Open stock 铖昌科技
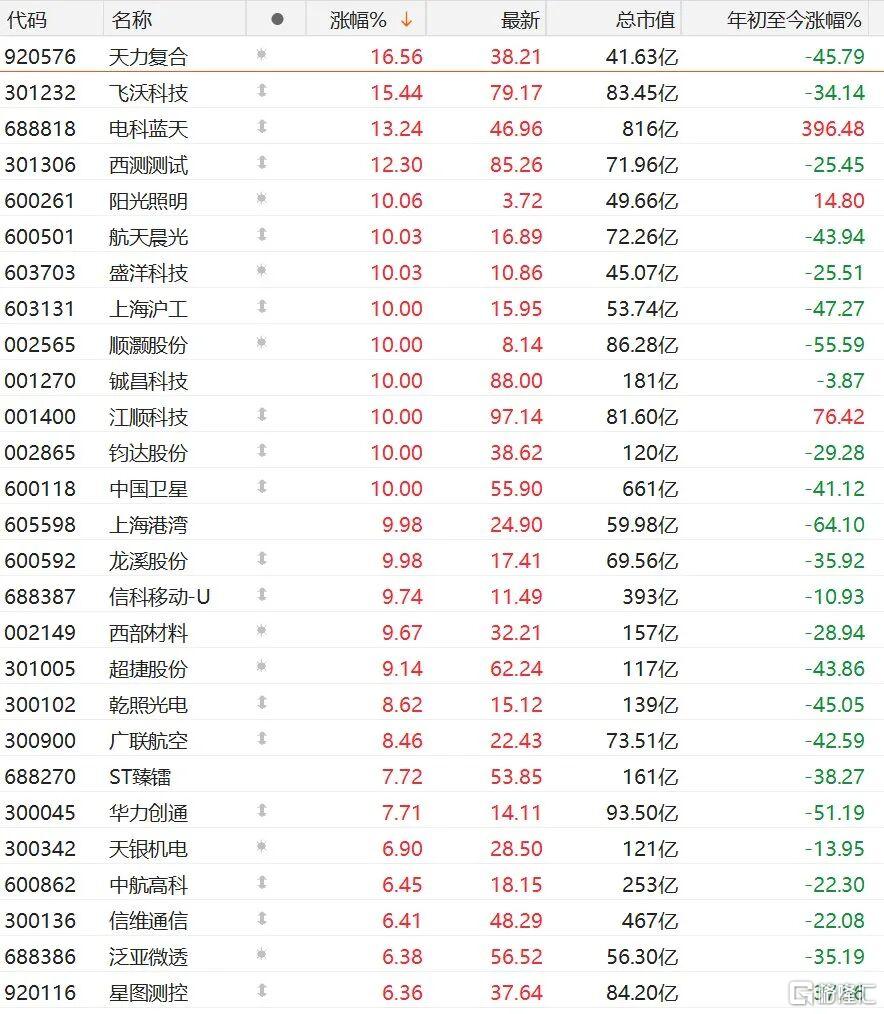This screenshot has width=884, height=1014. (148, 380)
